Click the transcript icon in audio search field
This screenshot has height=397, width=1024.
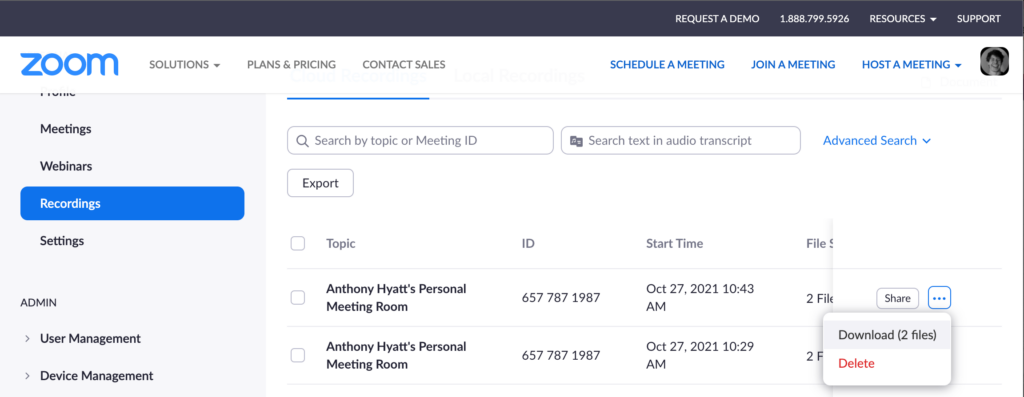(576, 140)
